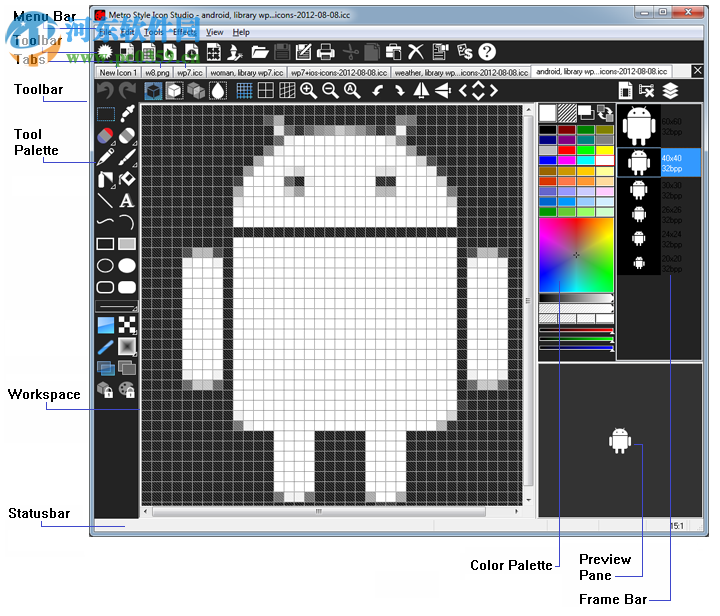Pick a hue in the color wheel
Image resolution: width=720 pixels, height=616 pixels.
(x=576, y=255)
